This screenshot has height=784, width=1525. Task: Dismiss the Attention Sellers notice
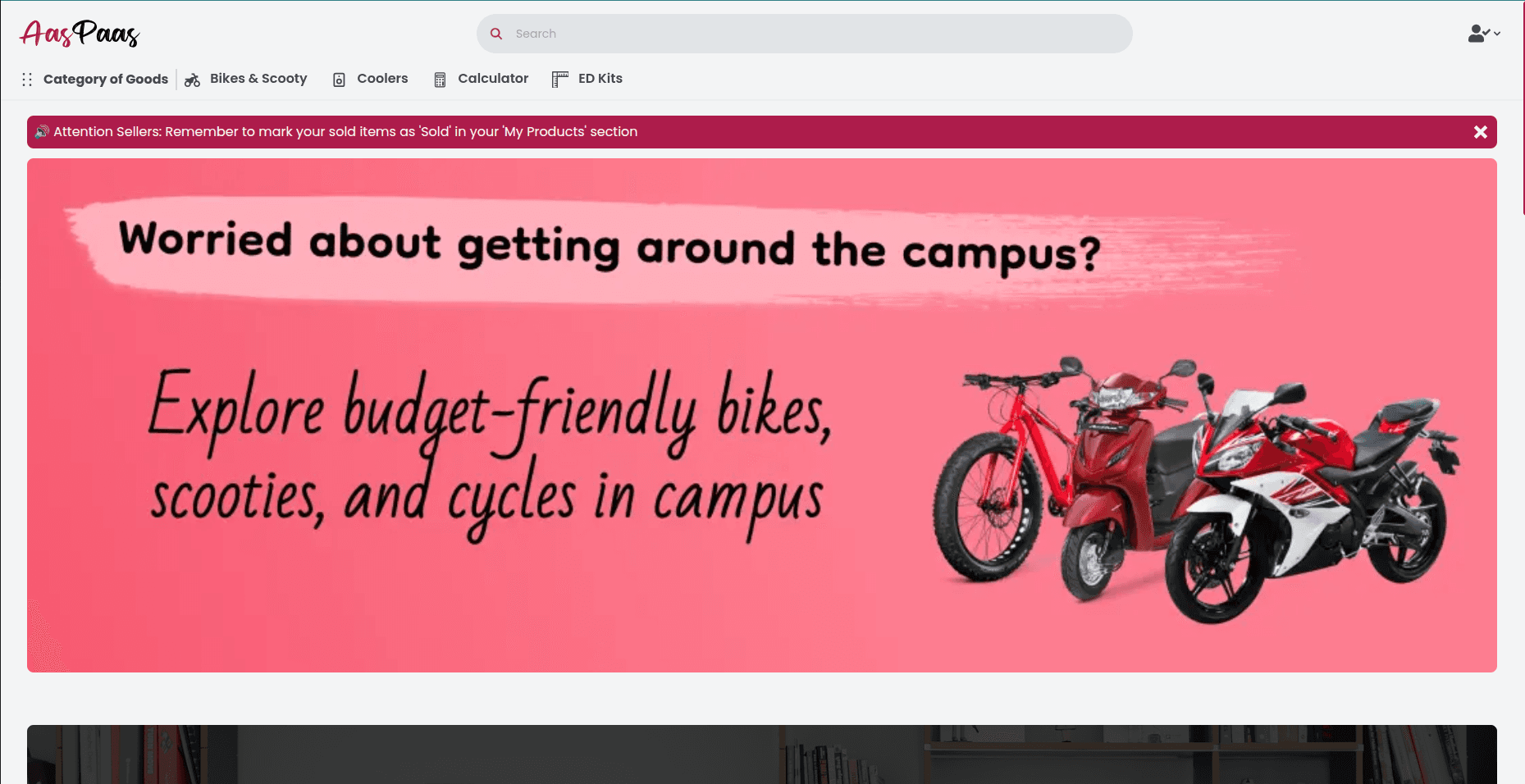(x=1480, y=132)
